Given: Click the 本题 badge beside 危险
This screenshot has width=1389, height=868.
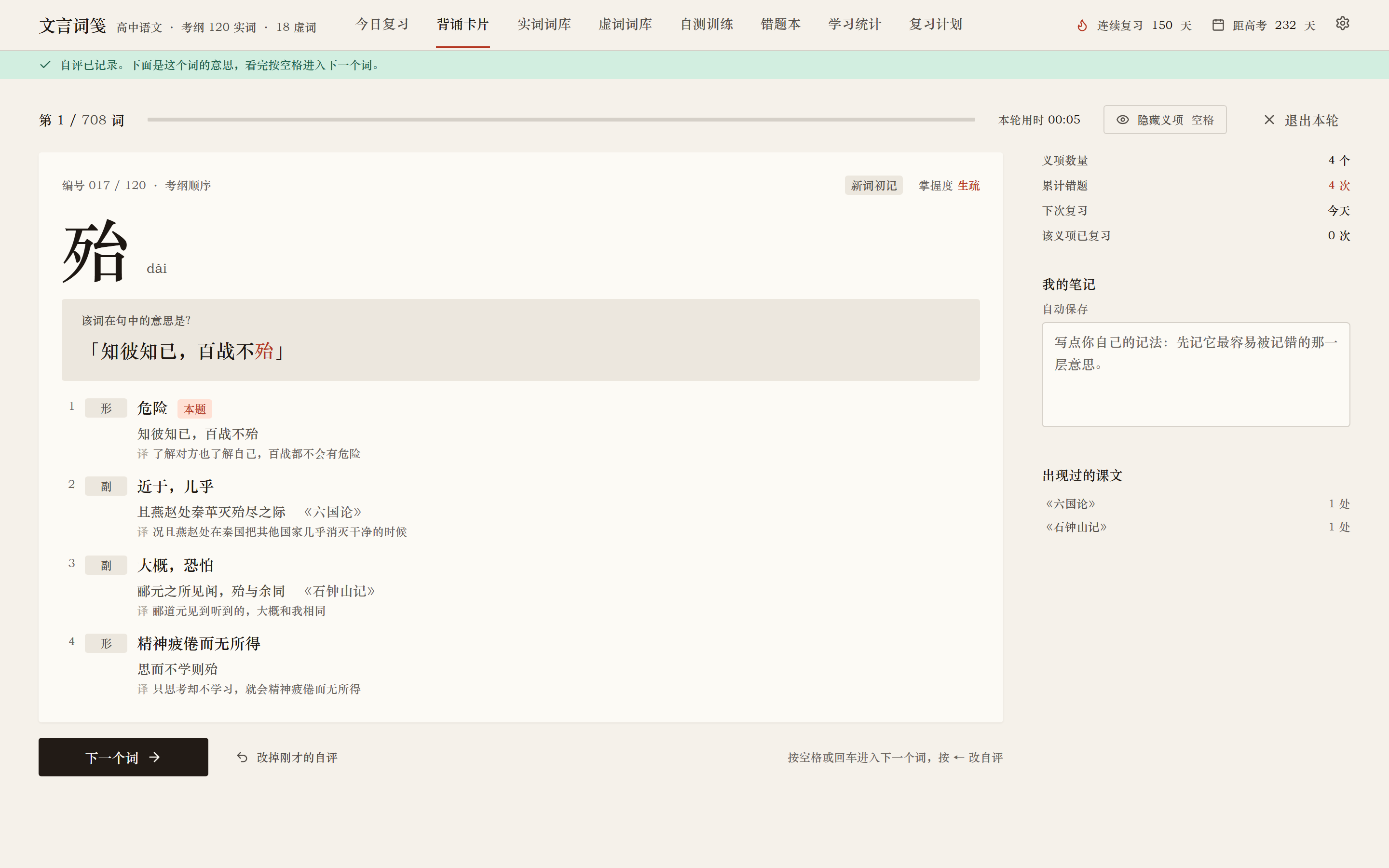Looking at the screenshot, I should [x=194, y=409].
